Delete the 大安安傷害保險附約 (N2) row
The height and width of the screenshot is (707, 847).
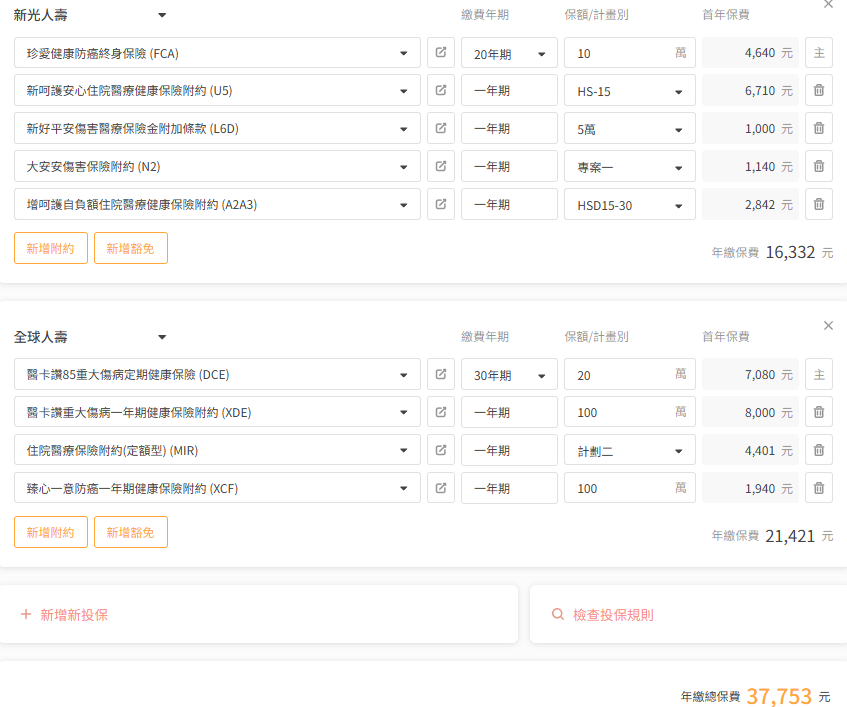pyautogui.click(x=819, y=166)
